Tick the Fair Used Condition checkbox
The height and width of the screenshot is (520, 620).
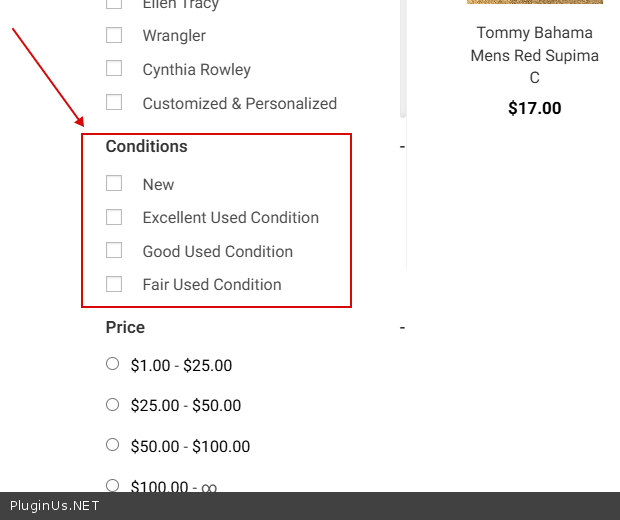(x=114, y=284)
